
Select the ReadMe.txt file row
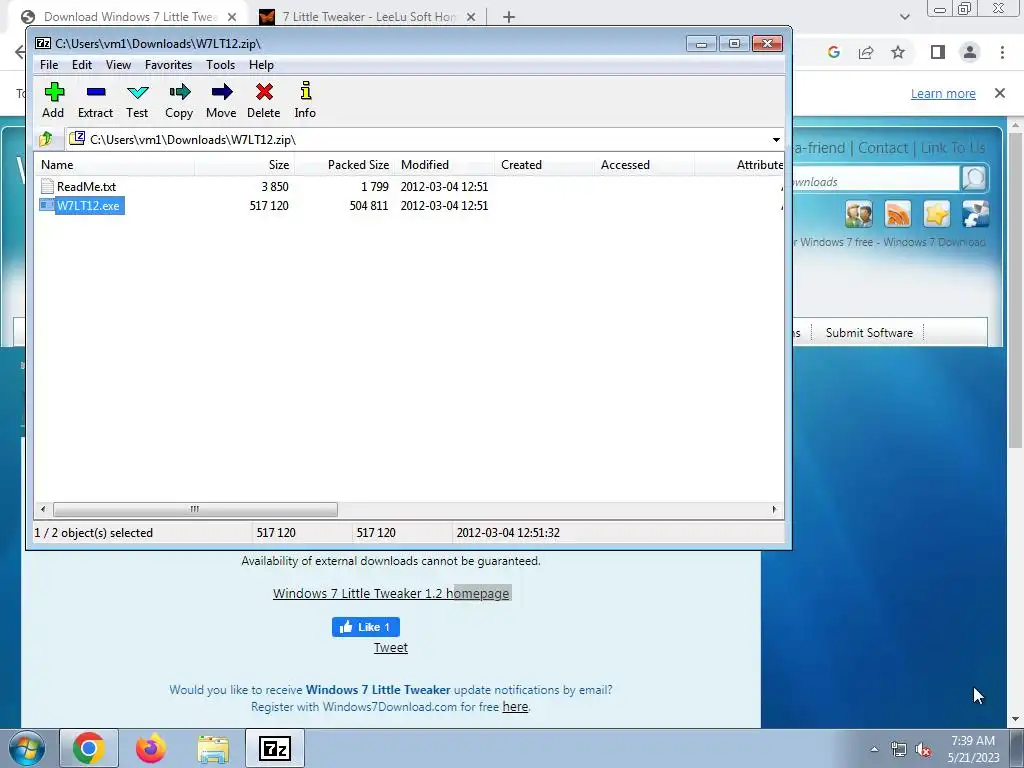coord(409,187)
